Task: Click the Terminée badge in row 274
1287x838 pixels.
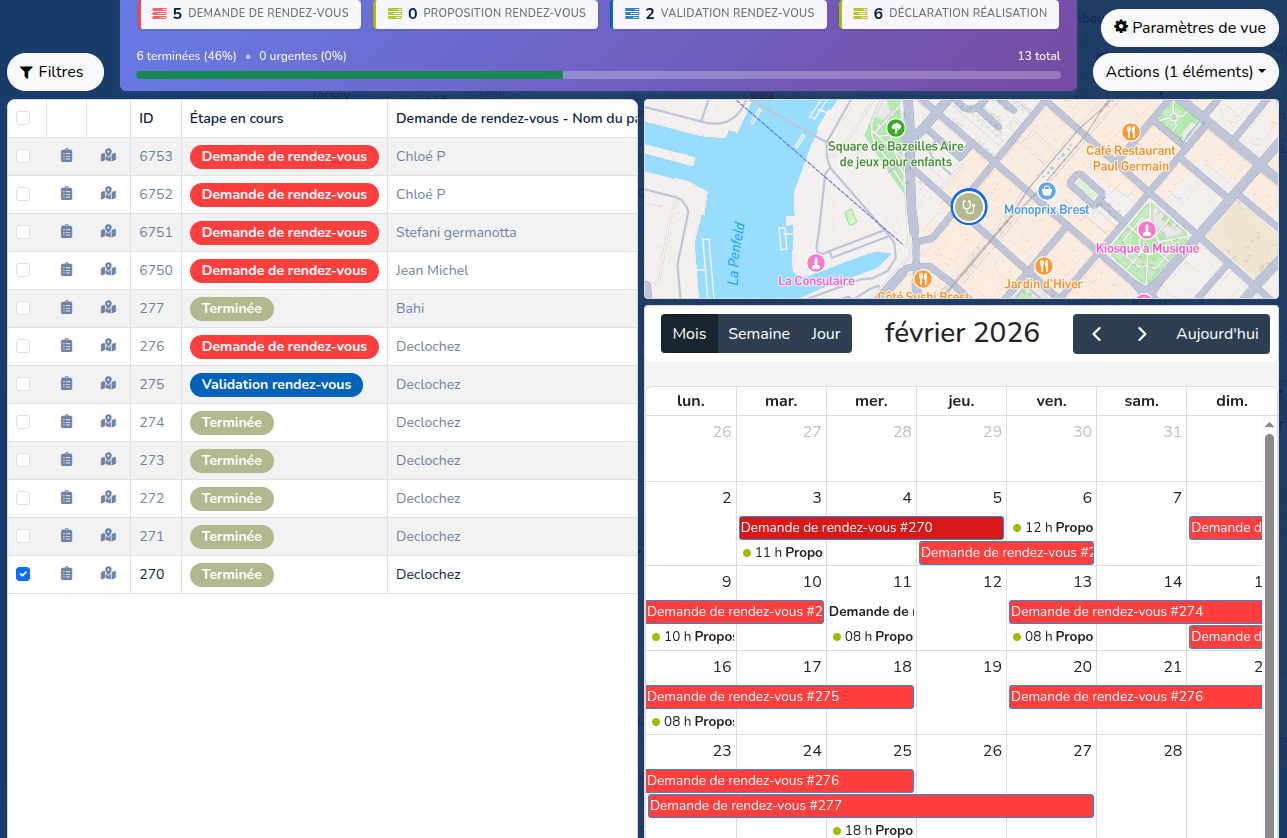Action: (x=232, y=422)
